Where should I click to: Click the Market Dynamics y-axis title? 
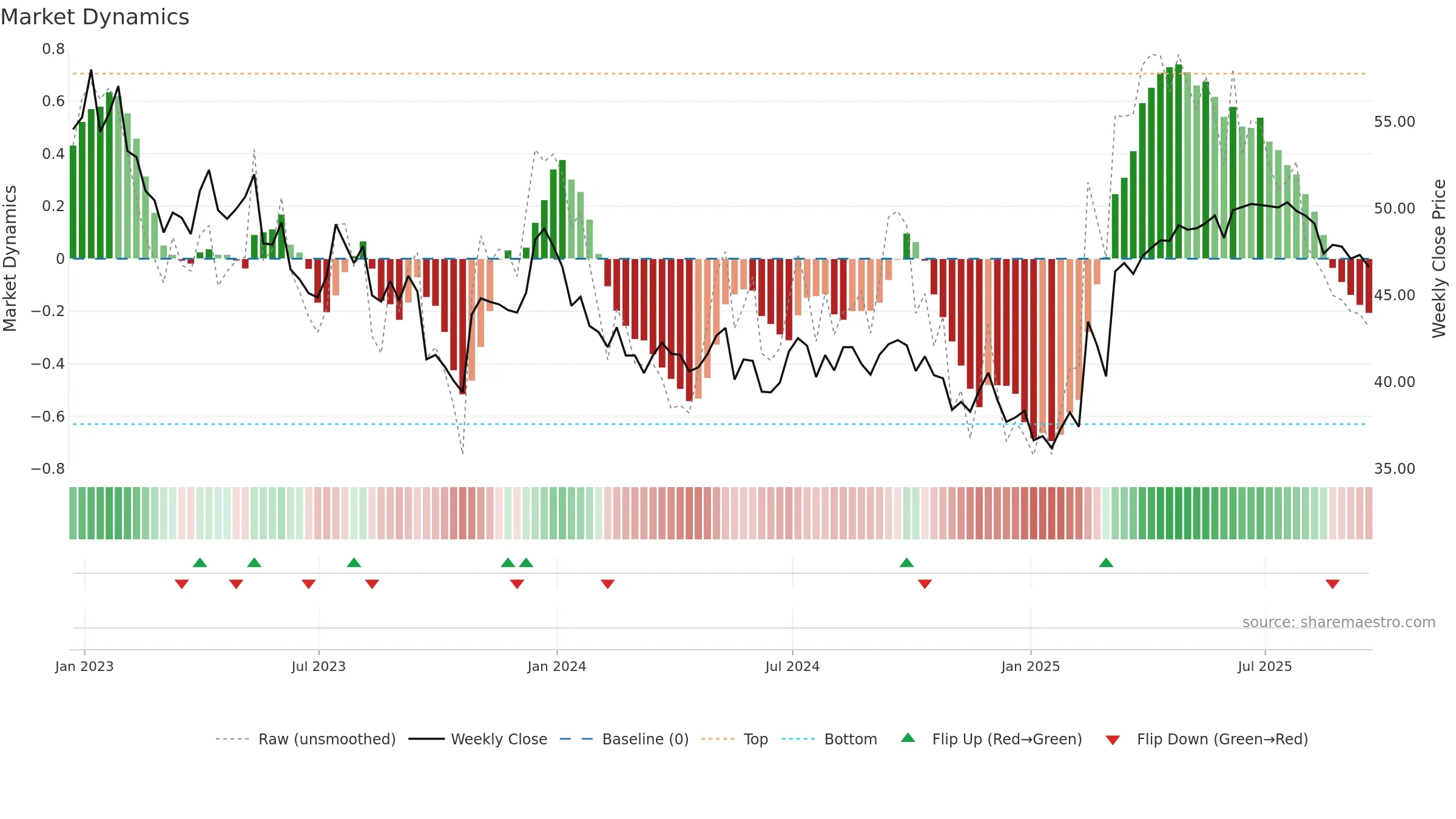tap(10, 258)
